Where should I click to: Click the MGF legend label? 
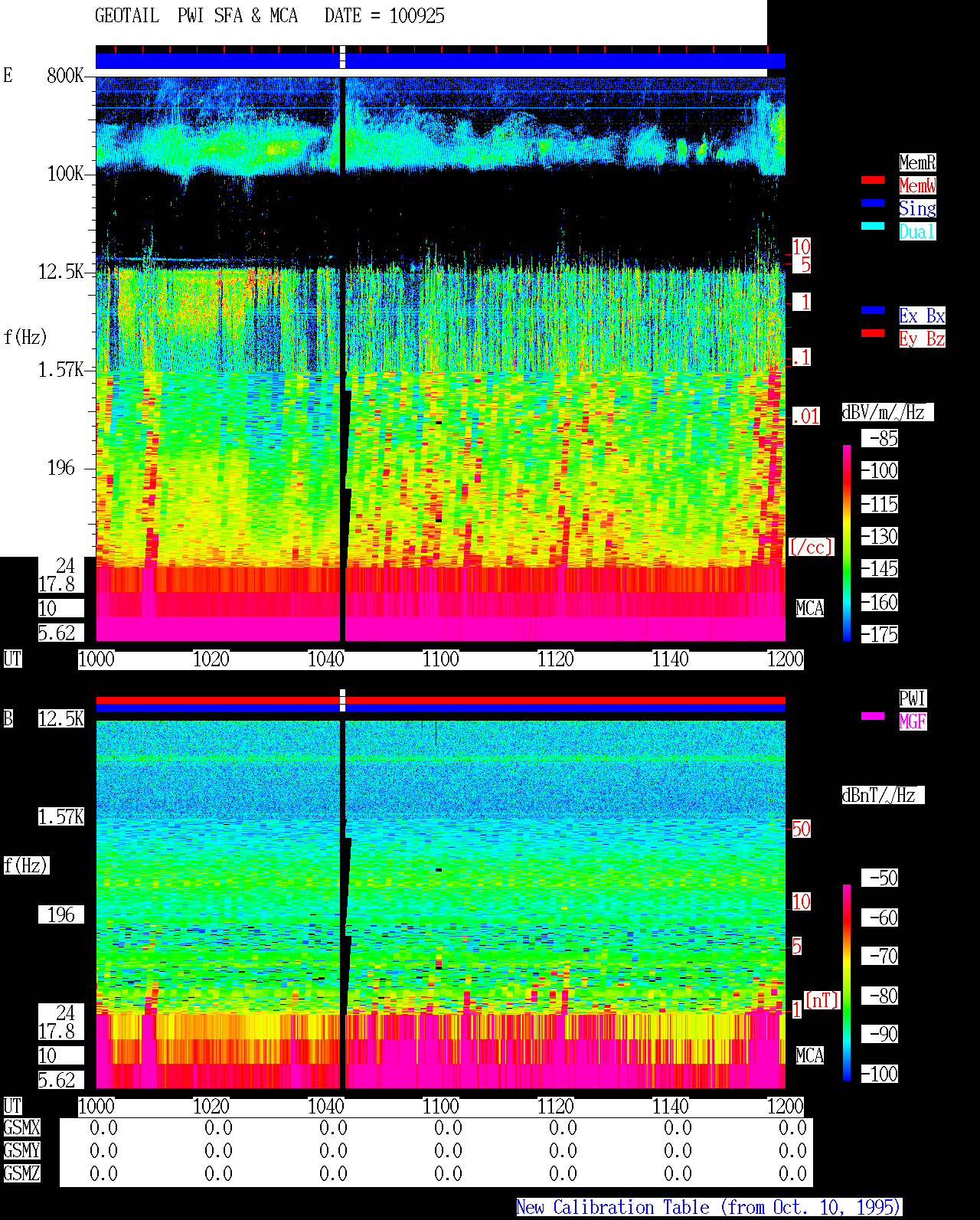[913, 721]
